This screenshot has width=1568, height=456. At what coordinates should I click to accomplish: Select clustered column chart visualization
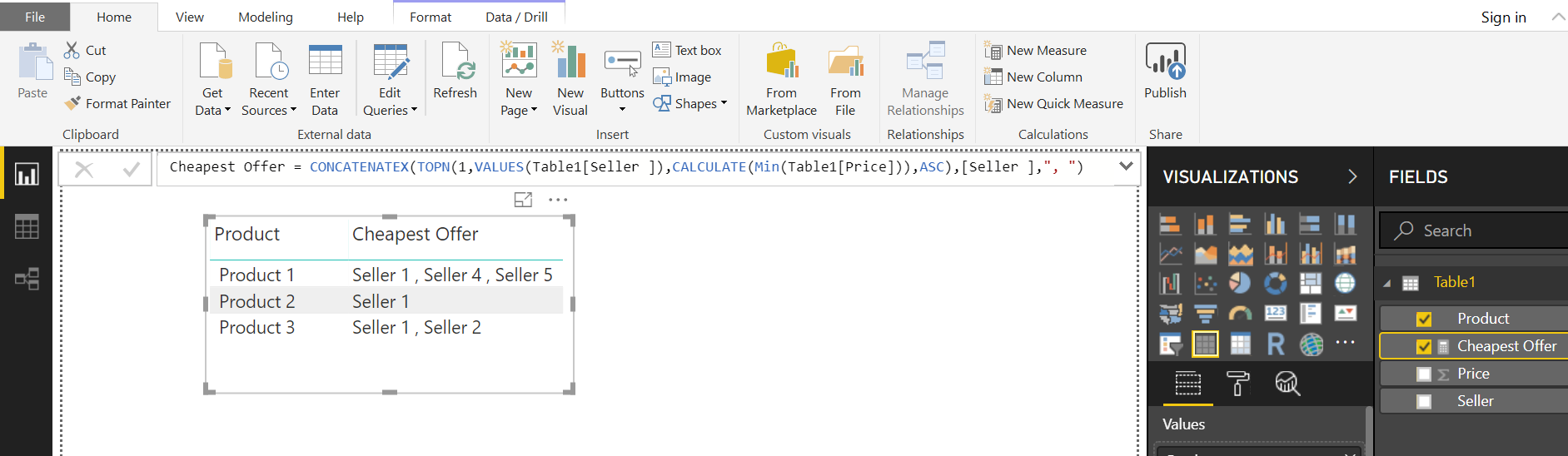pos(1275,225)
